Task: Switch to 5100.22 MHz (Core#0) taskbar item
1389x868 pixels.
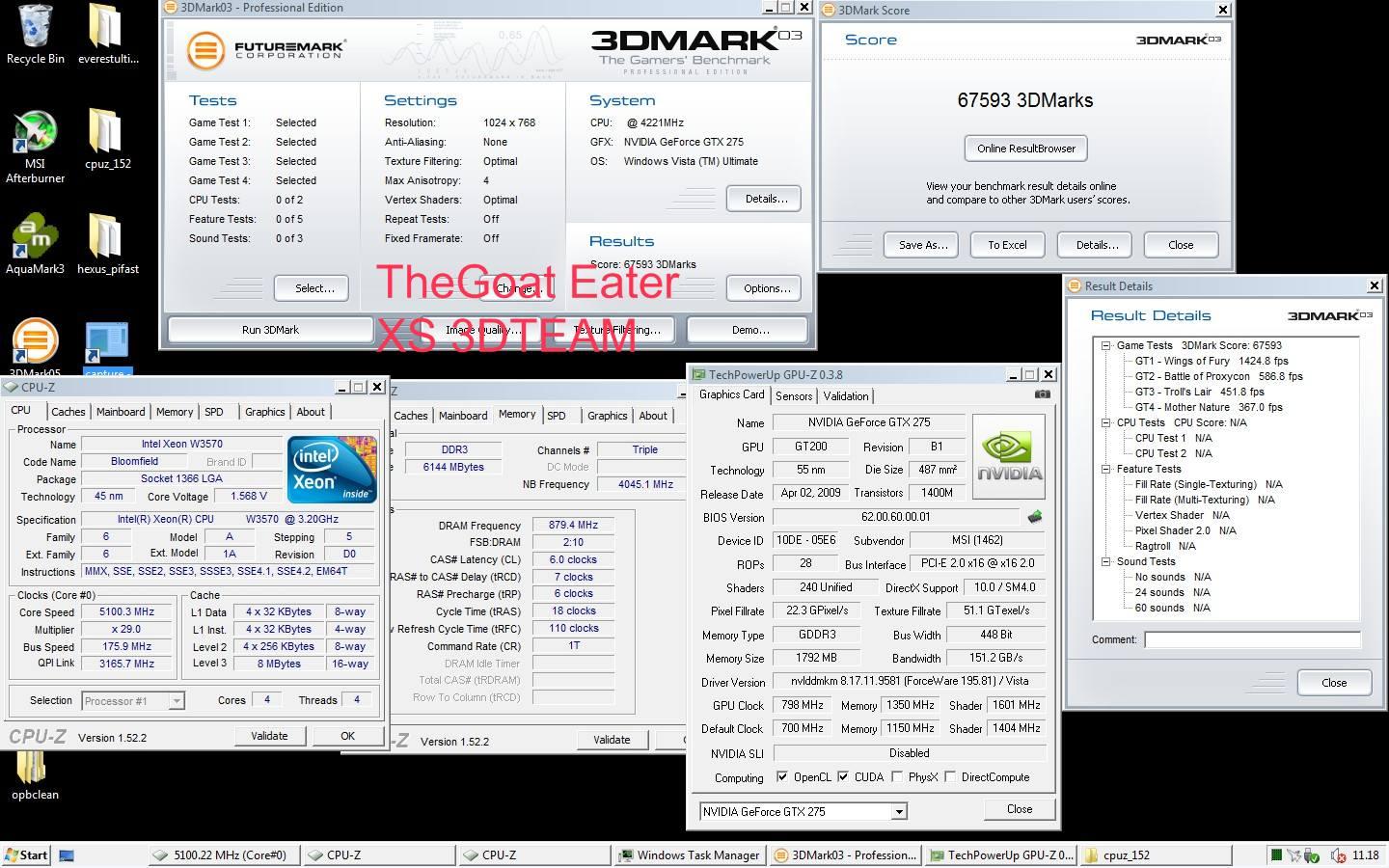Action: pos(224,854)
